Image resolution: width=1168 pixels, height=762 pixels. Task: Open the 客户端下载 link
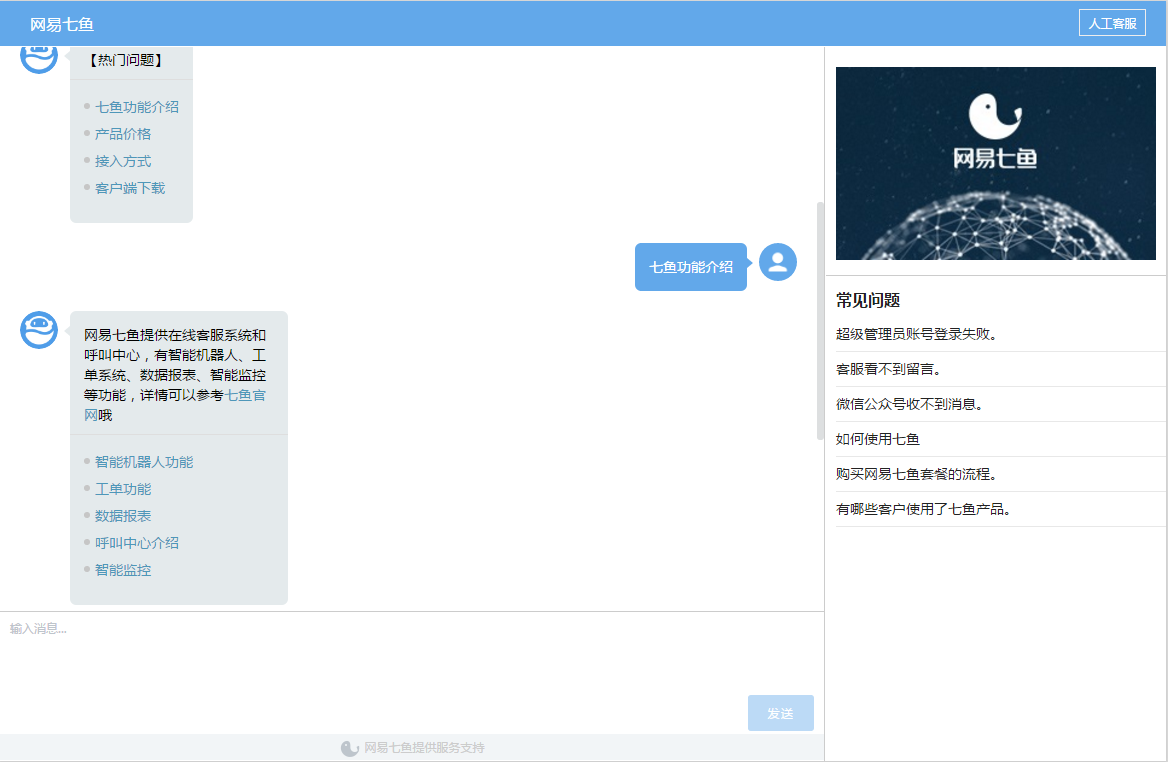[x=130, y=188]
